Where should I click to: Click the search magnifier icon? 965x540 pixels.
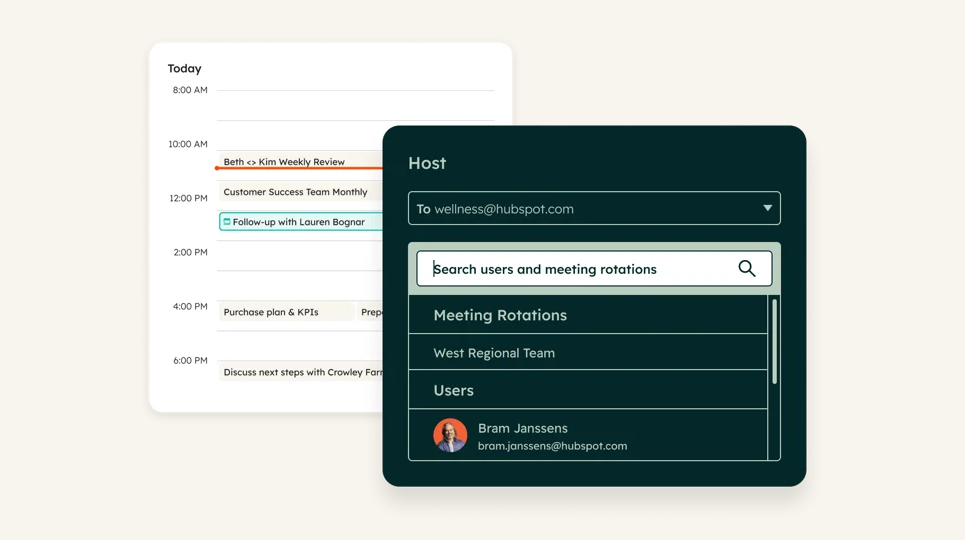click(x=747, y=268)
